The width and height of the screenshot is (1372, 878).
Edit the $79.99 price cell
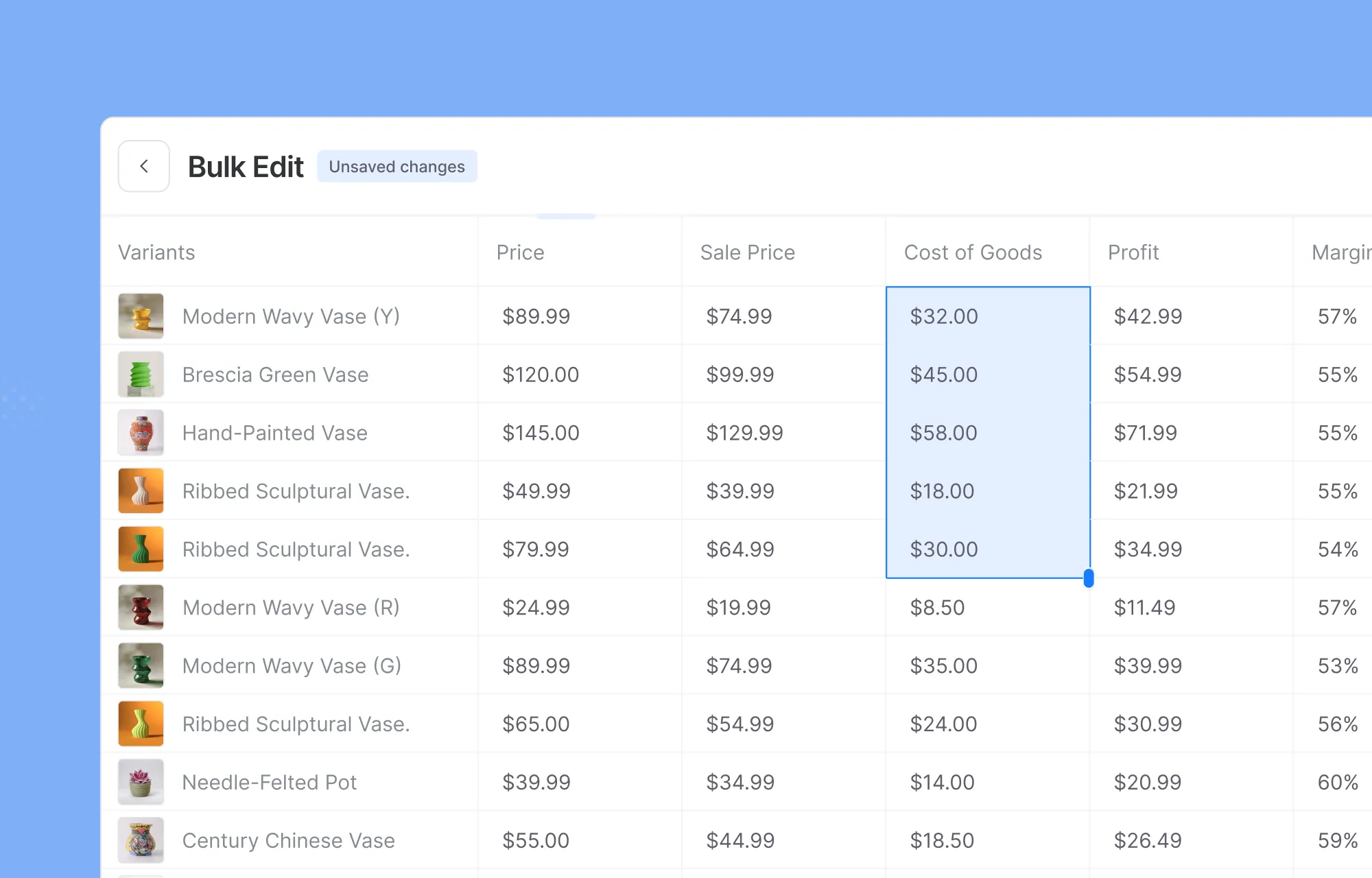(580, 549)
